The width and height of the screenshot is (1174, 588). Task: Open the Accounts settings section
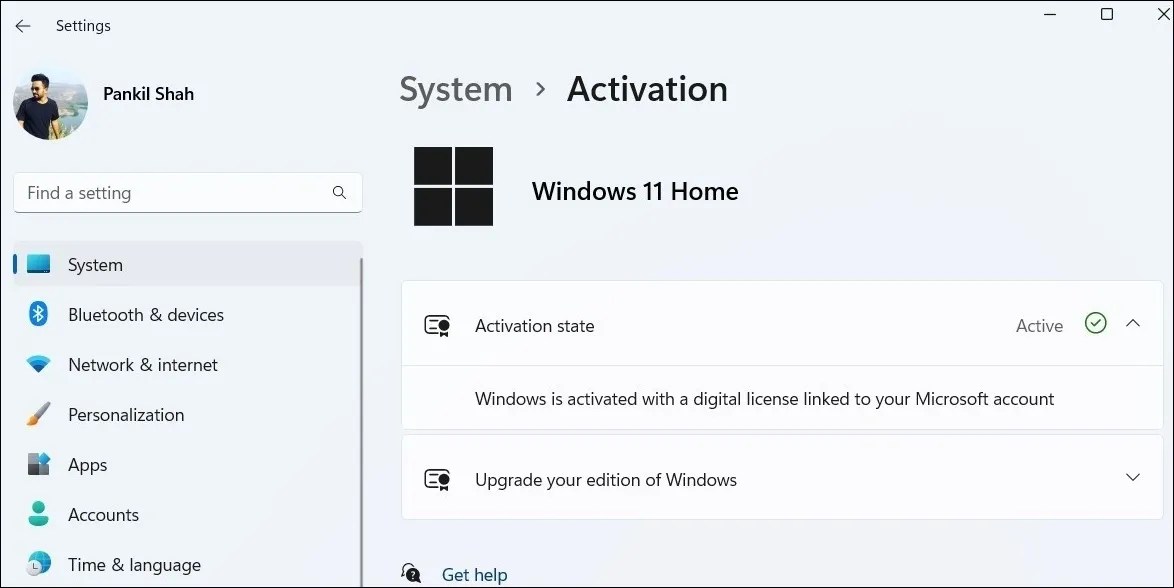[x=104, y=514]
